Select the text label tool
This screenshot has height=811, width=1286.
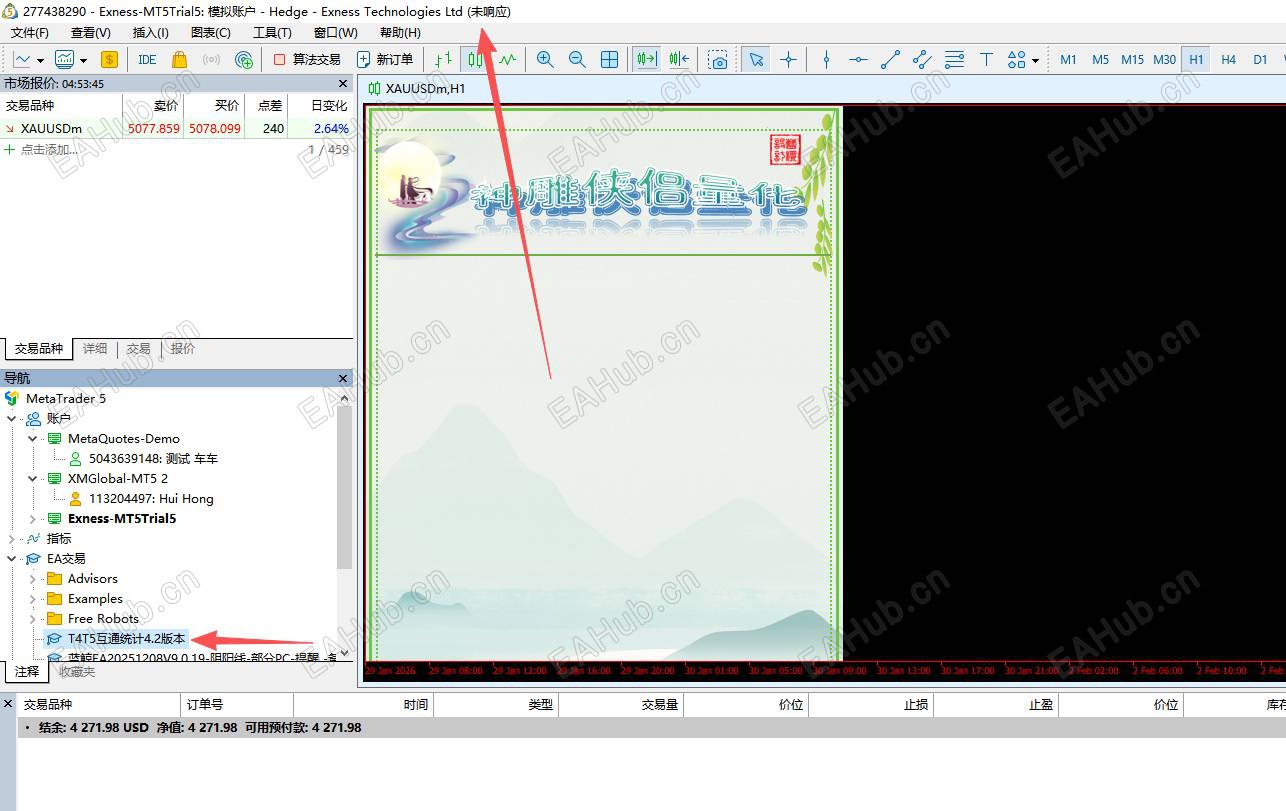[986, 59]
